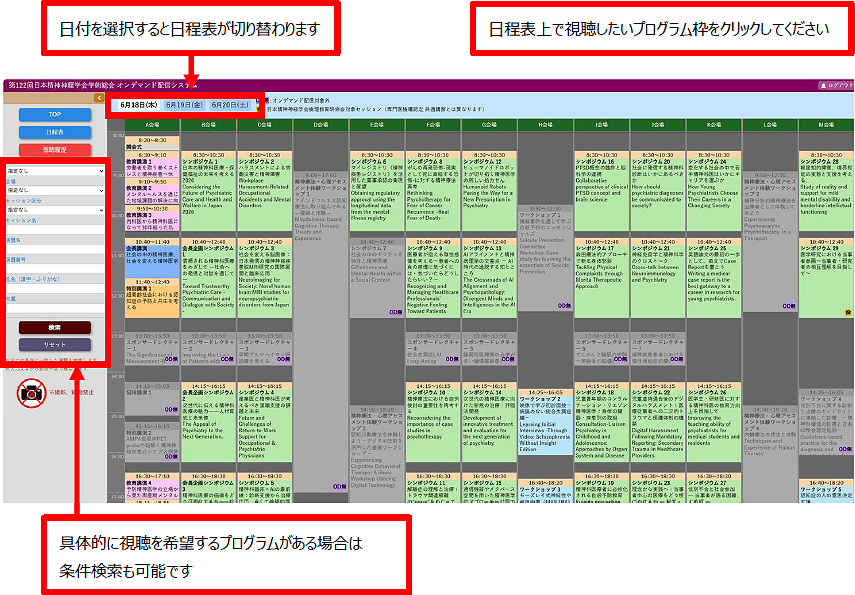
Task: Open ワークショップ 1 Suicide Prevention session
Action: pyautogui.click(x=545, y=258)
